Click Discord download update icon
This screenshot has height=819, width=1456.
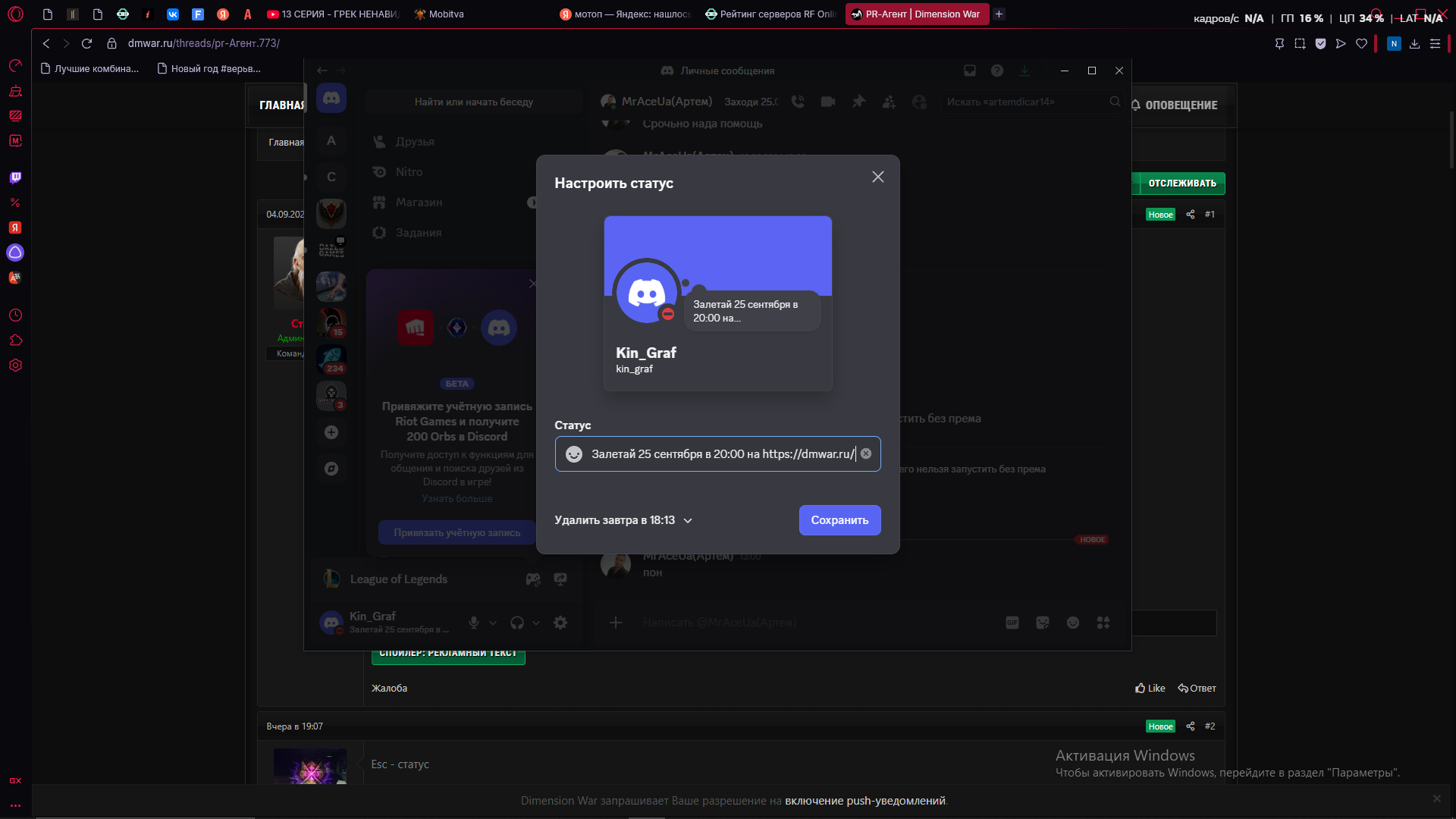click(x=1025, y=71)
